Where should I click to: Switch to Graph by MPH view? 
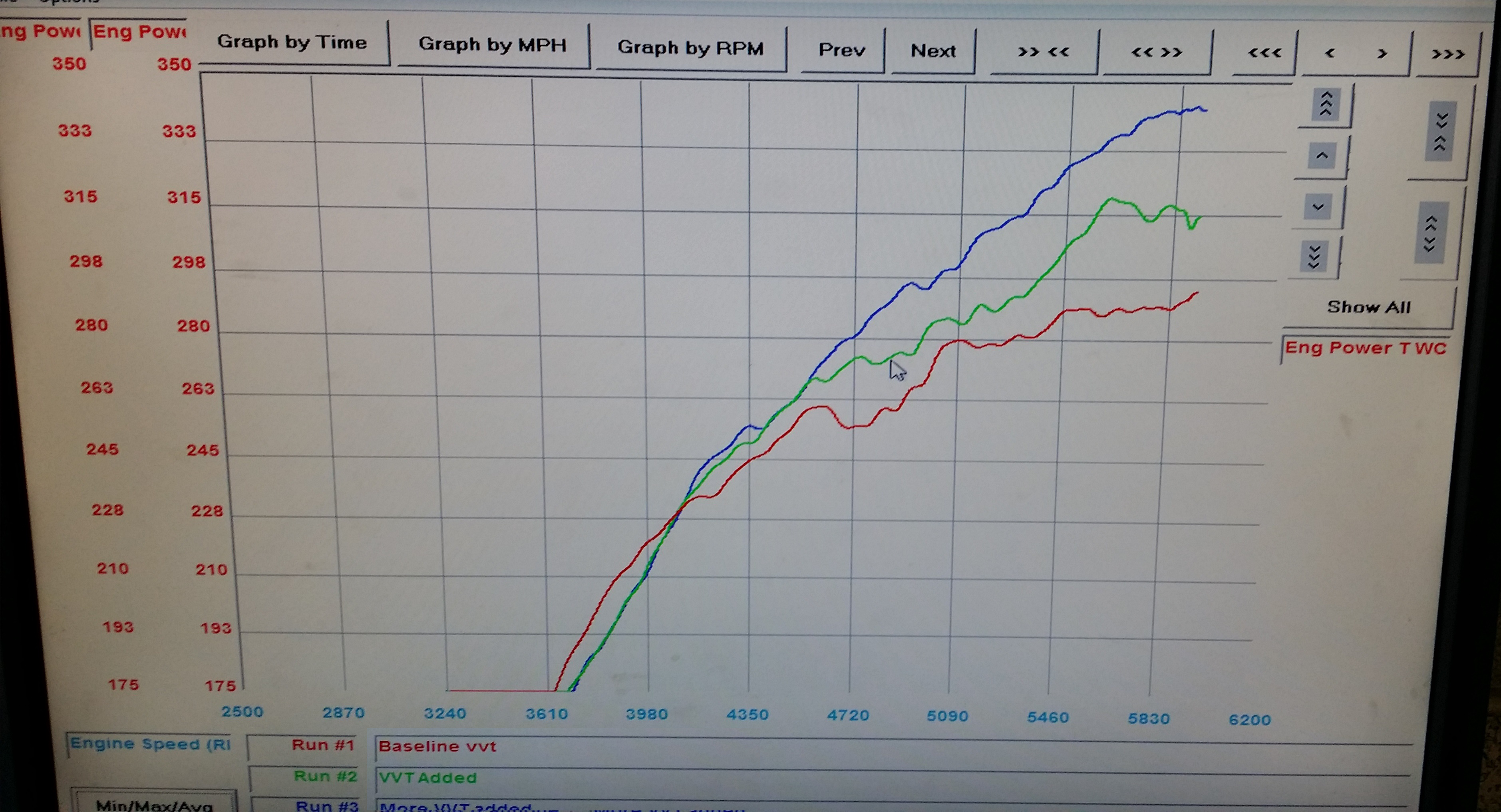click(x=492, y=45)
